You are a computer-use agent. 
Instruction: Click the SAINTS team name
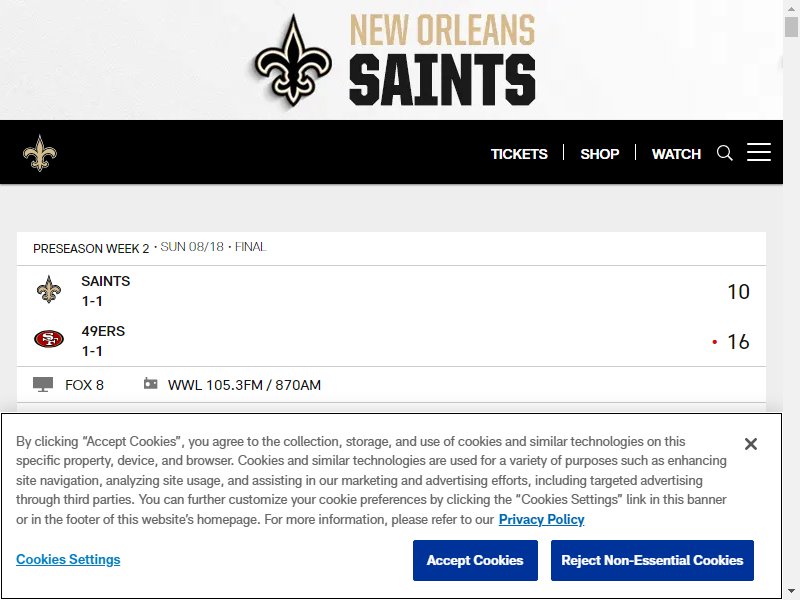click(x=106, y=281)
